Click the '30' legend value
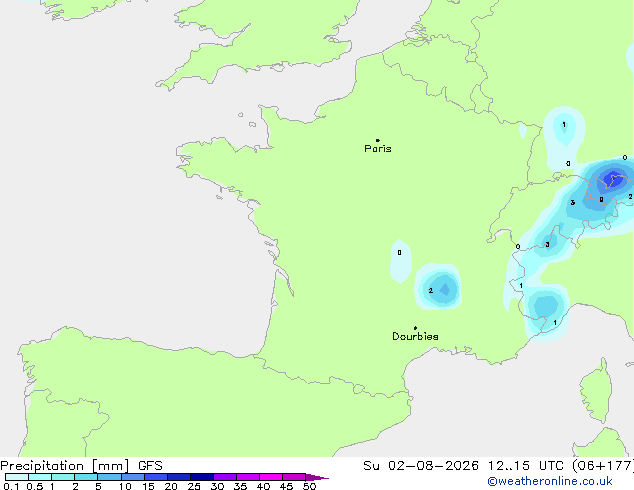Viewport: 634px width, 490px height. click(x=217, y=486)
